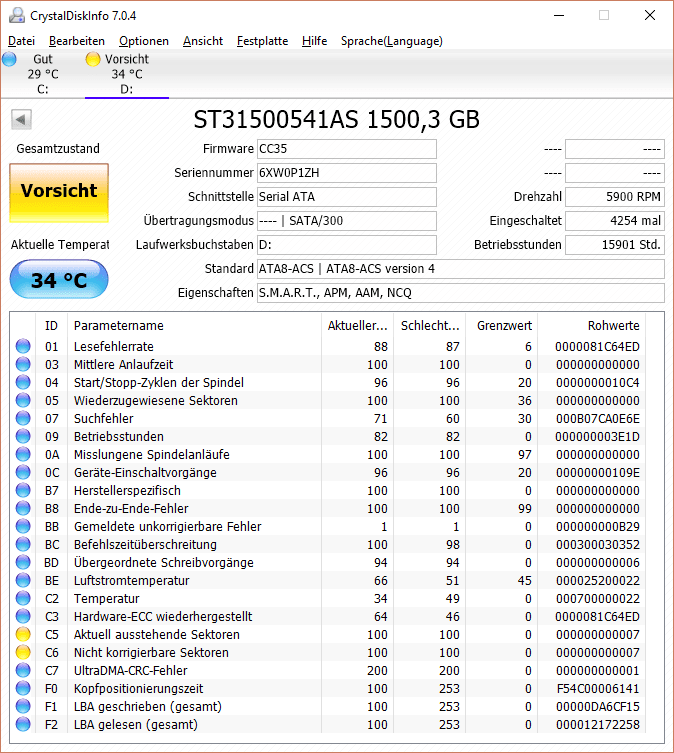Select Nicht korrigierbare Sektoren parameter text

click(151, 653)
